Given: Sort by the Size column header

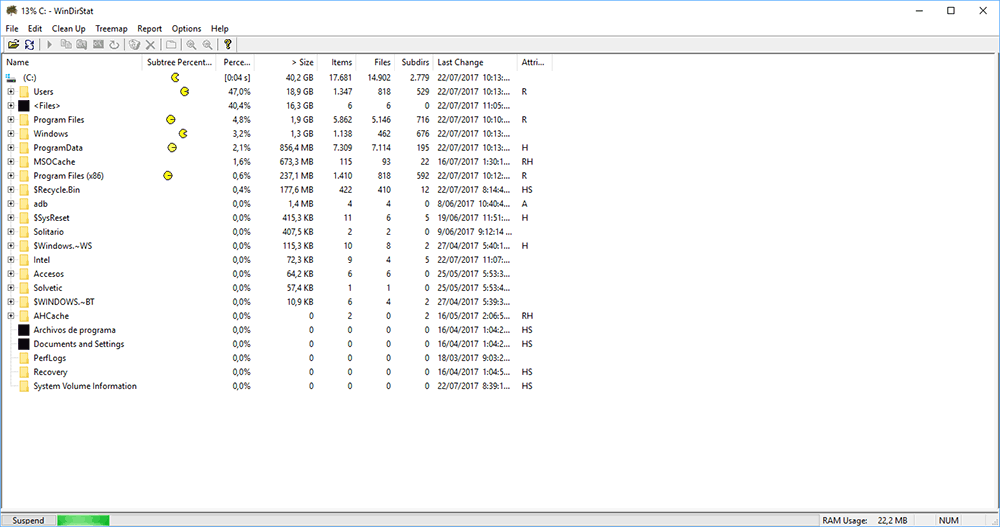Looking at the screenshot, I should (286, 63).
